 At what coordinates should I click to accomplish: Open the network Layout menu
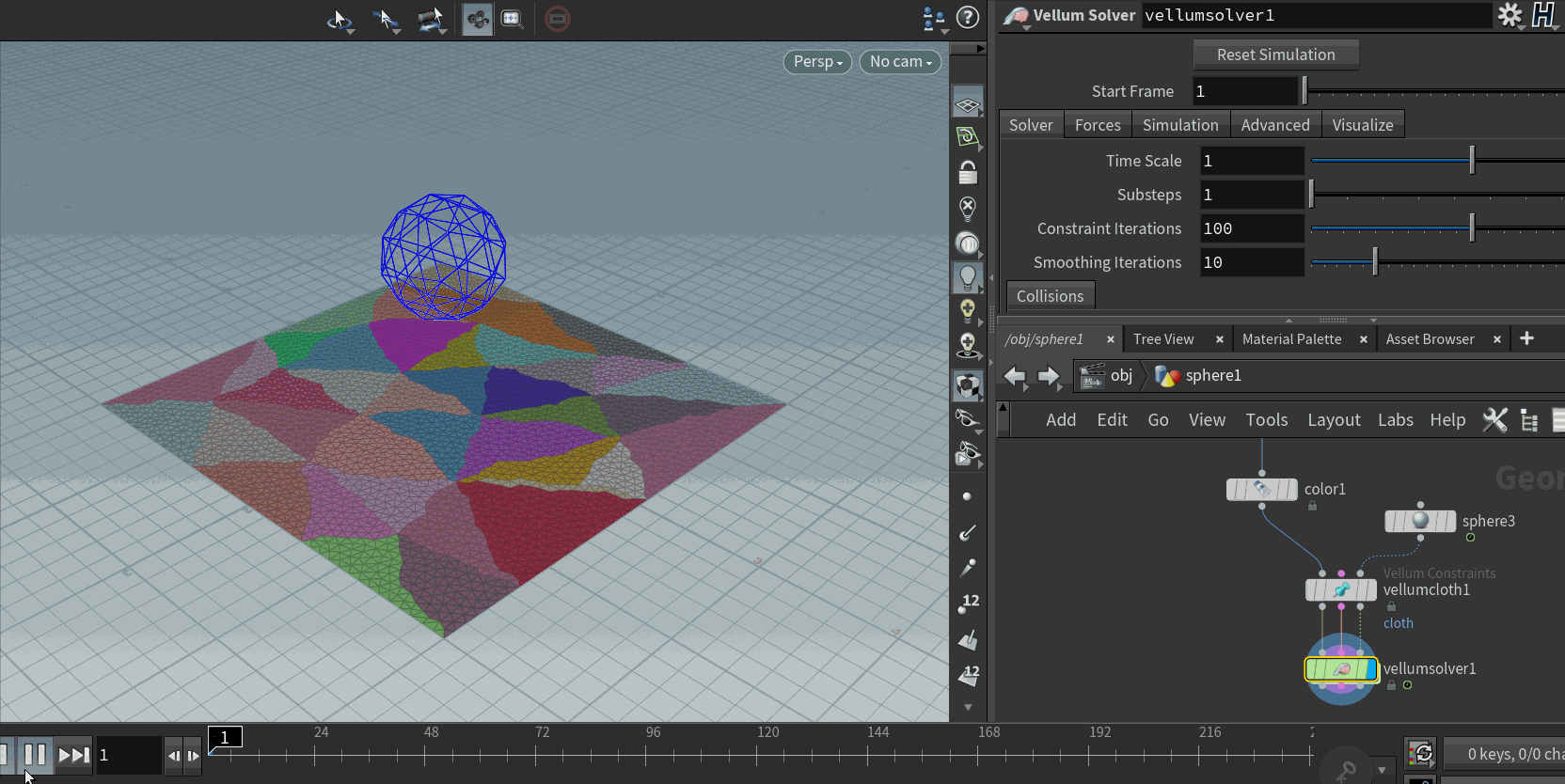(1334, 420)
